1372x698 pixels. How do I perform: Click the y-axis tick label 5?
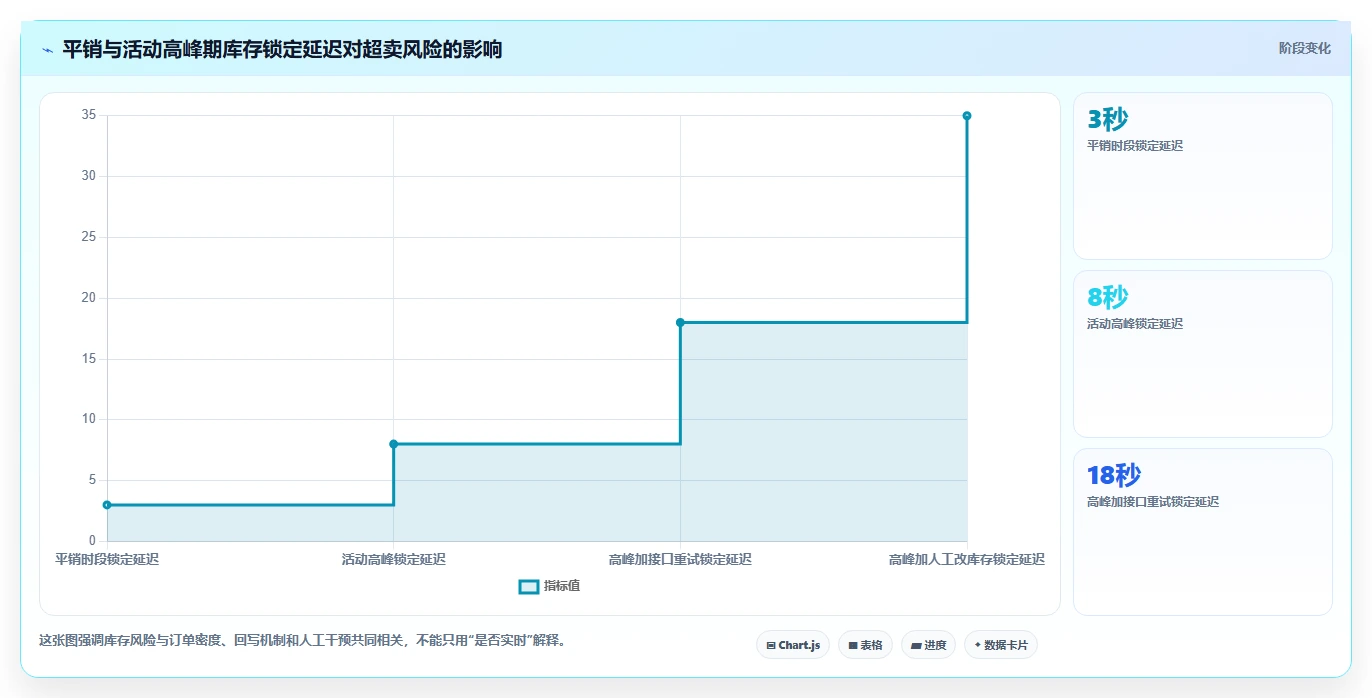click(x=93, y=480)
